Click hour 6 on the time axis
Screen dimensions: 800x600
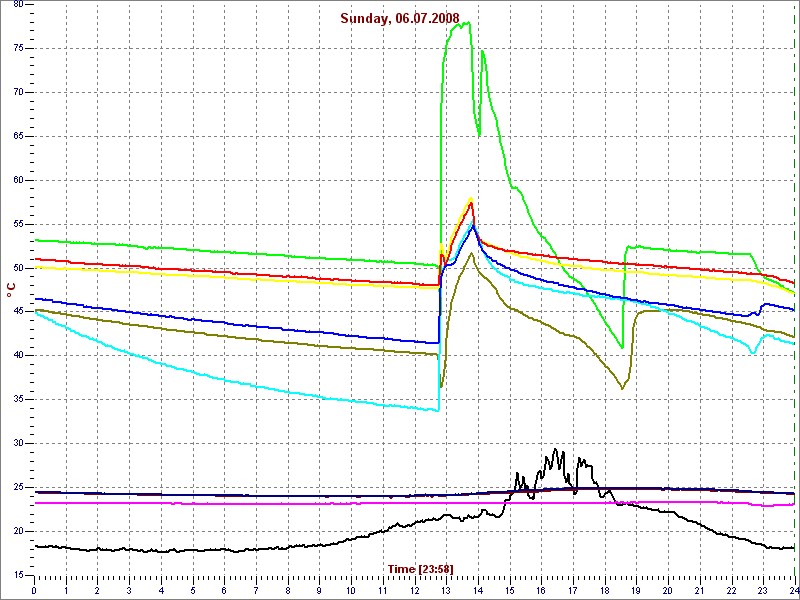pos(224,590)
